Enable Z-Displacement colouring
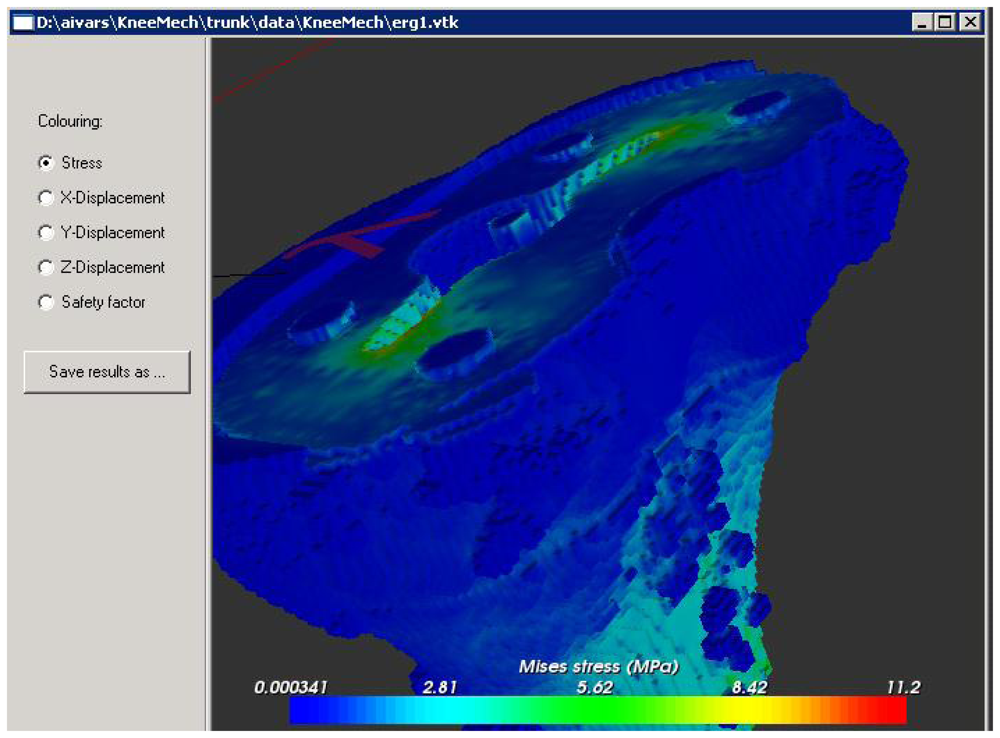 pos(46,268)
